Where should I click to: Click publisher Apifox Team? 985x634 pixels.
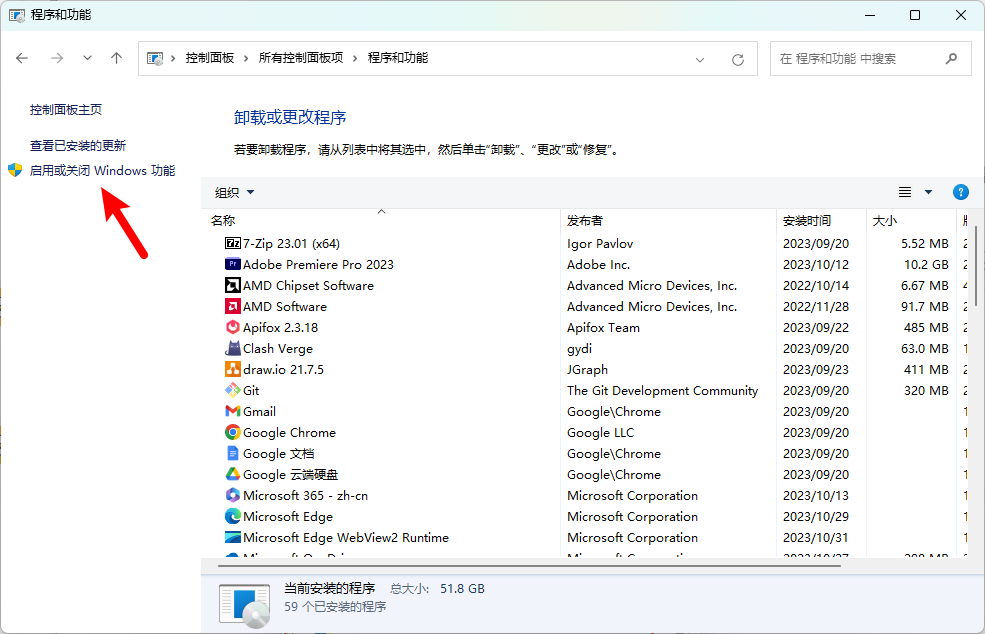point(603,327)
